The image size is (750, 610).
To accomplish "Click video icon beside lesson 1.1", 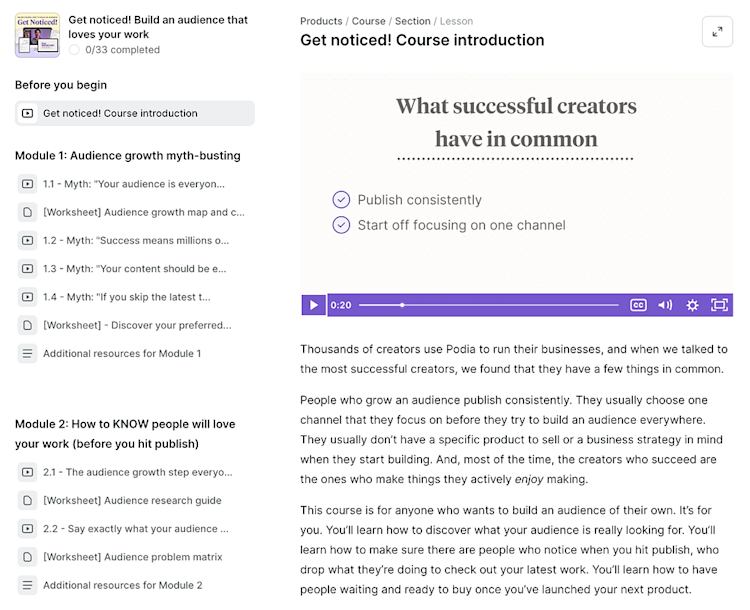I will 27,184.
